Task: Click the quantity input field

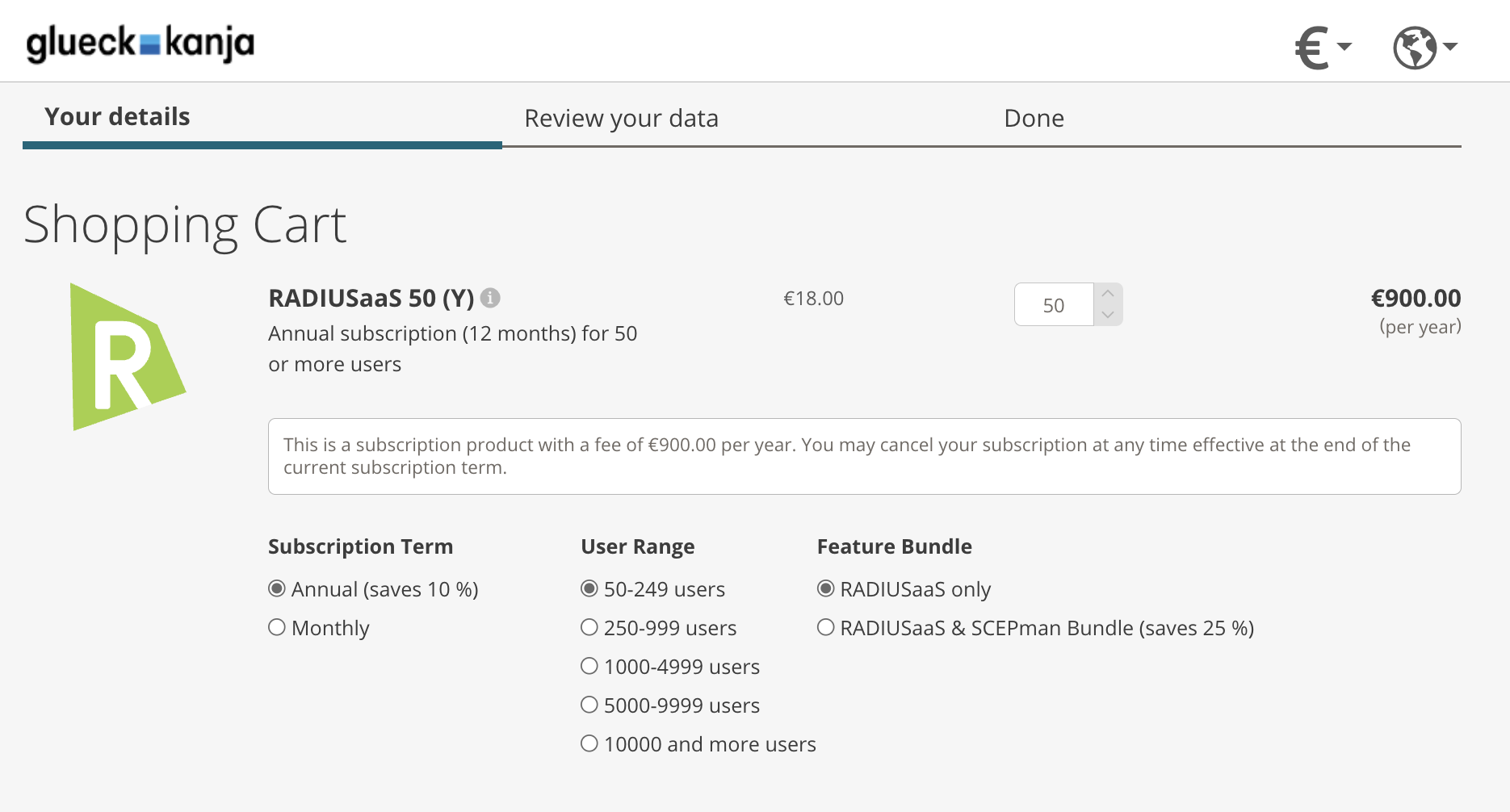Action: click(x=1054, y=305)
